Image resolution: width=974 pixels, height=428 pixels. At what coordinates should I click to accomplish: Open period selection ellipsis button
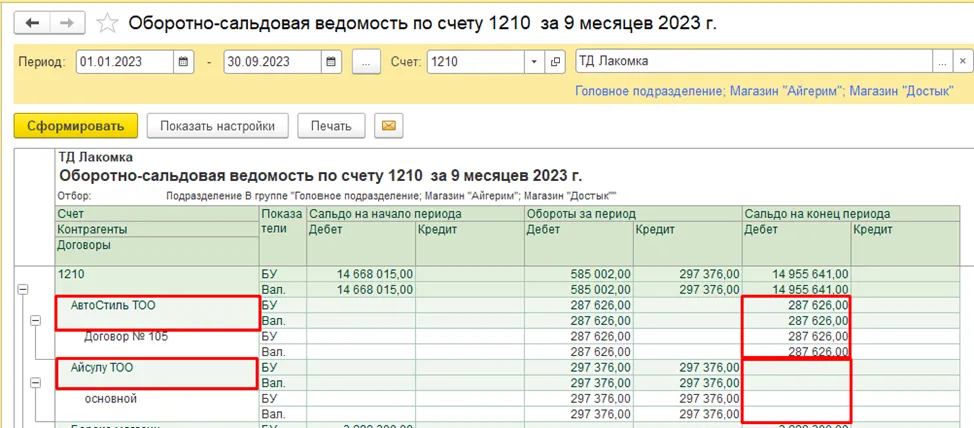(366, 61)
